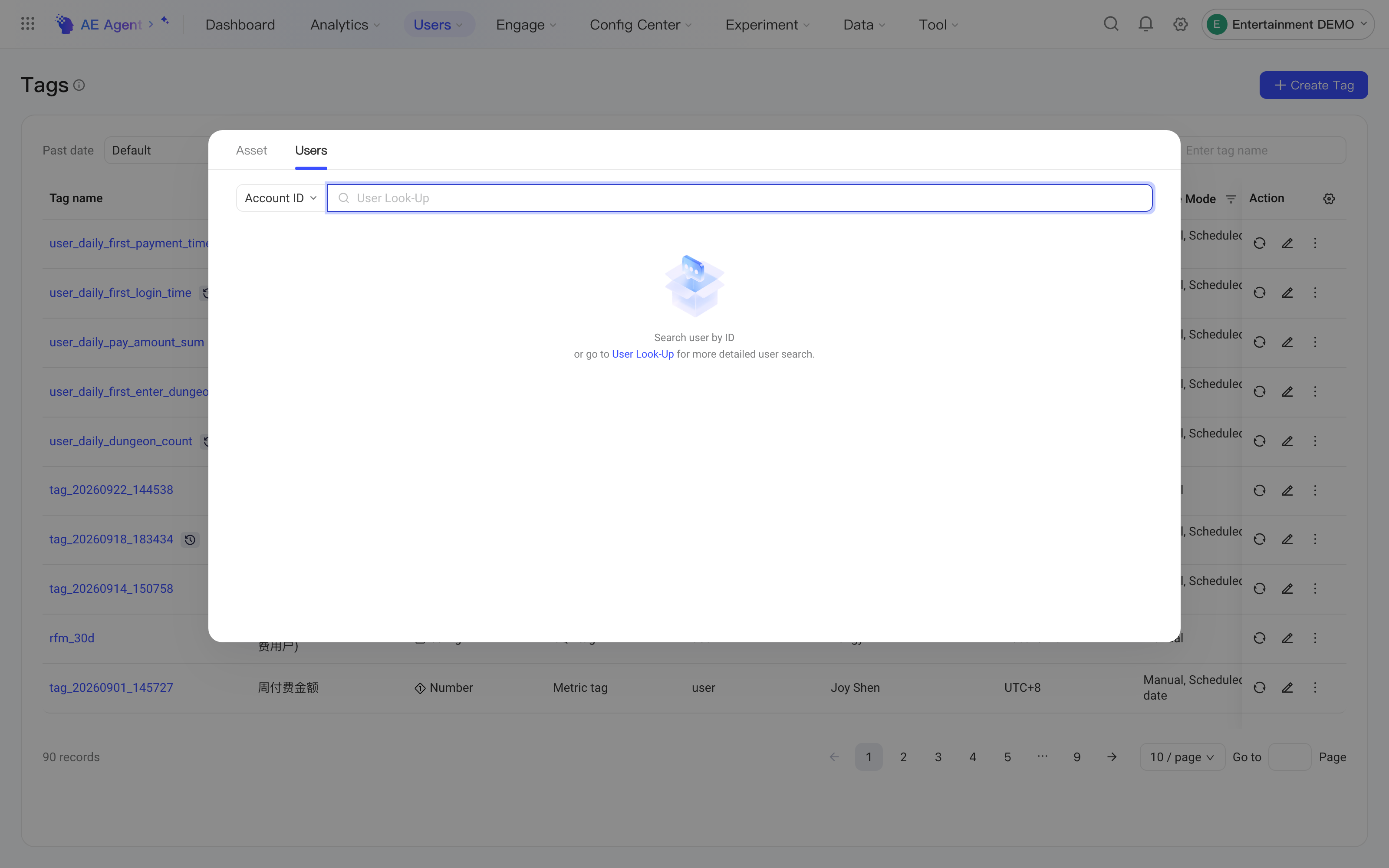
Task: Open the global search magnifier icon
Action: coord(1111,24)
